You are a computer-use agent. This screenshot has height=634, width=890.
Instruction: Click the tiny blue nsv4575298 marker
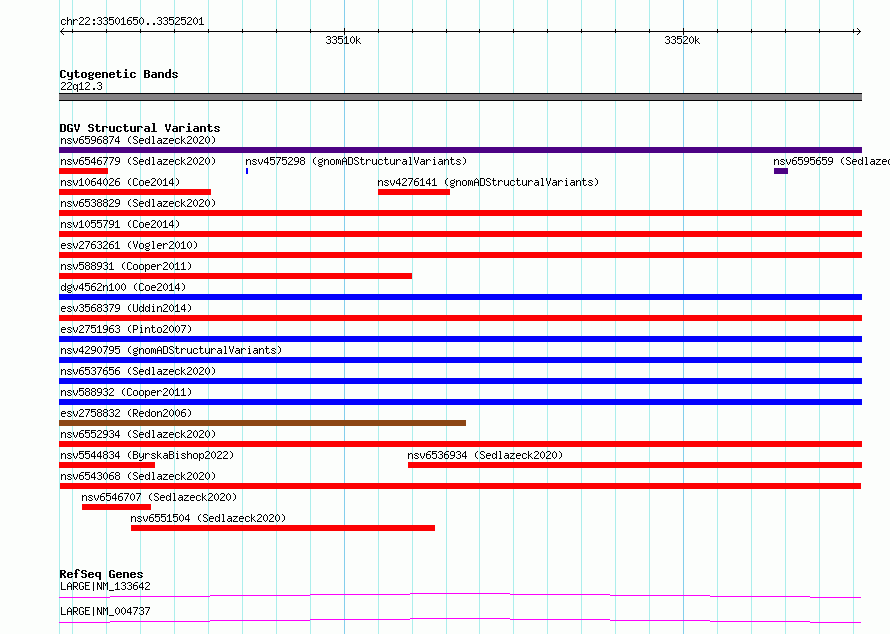[x=247, y=171]
